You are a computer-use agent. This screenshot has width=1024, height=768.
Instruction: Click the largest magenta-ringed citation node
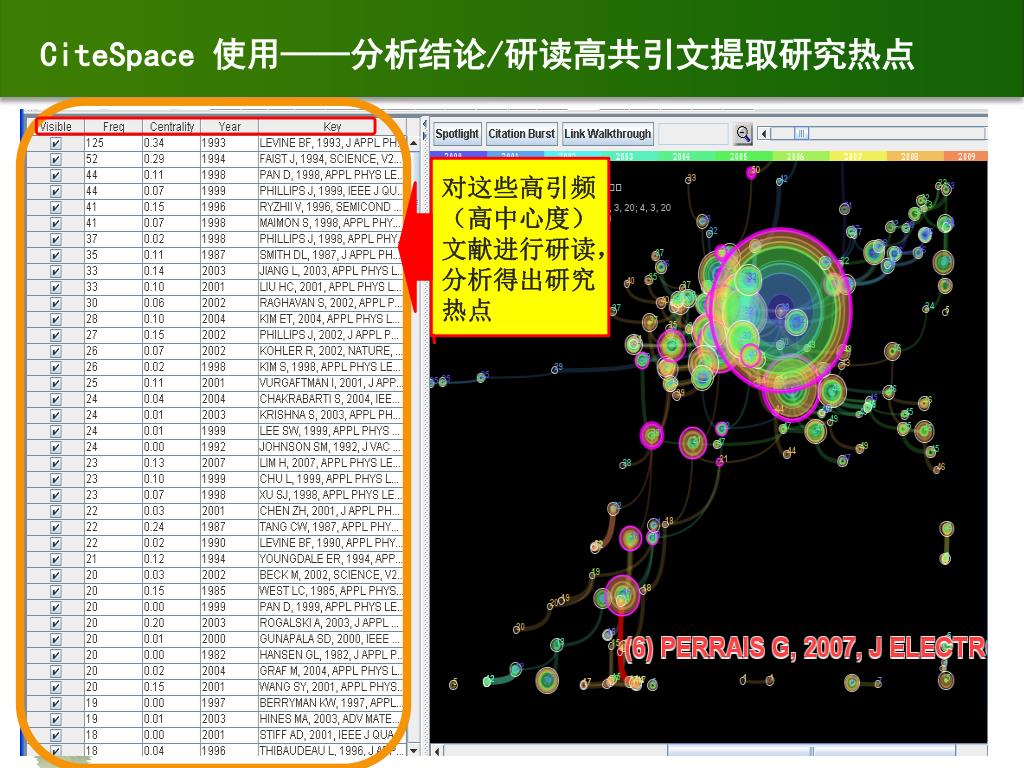(781, 309)
